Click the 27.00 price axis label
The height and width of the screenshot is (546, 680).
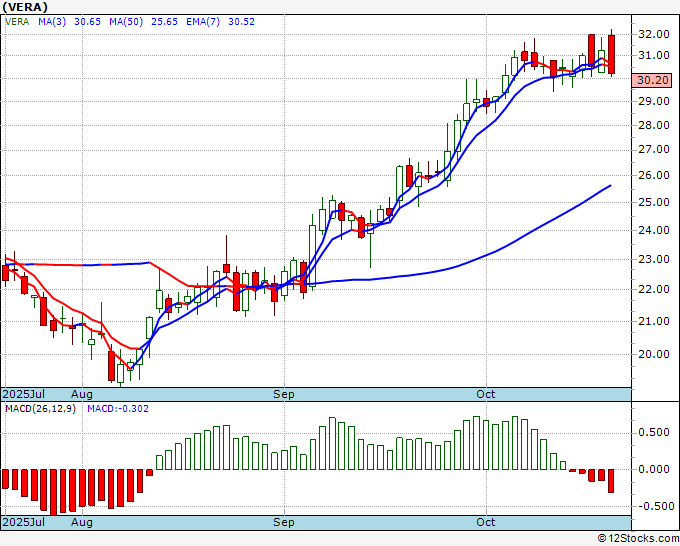coord(654,150)
